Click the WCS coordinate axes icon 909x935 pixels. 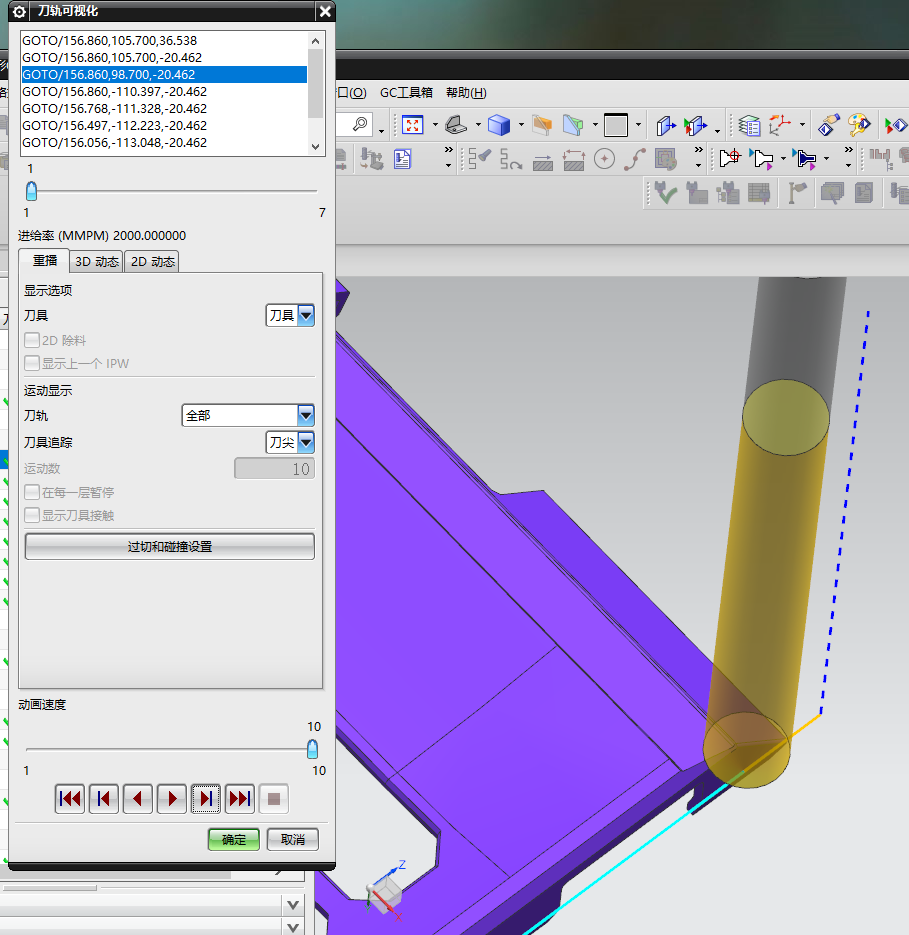780,125
